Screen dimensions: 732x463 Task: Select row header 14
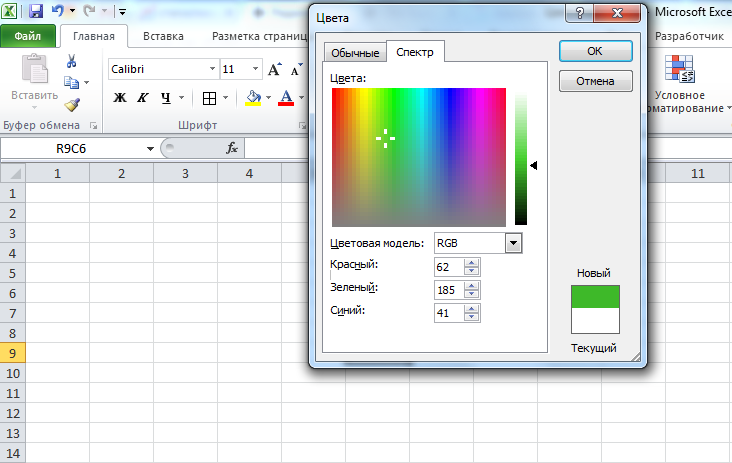pos(13,453)
